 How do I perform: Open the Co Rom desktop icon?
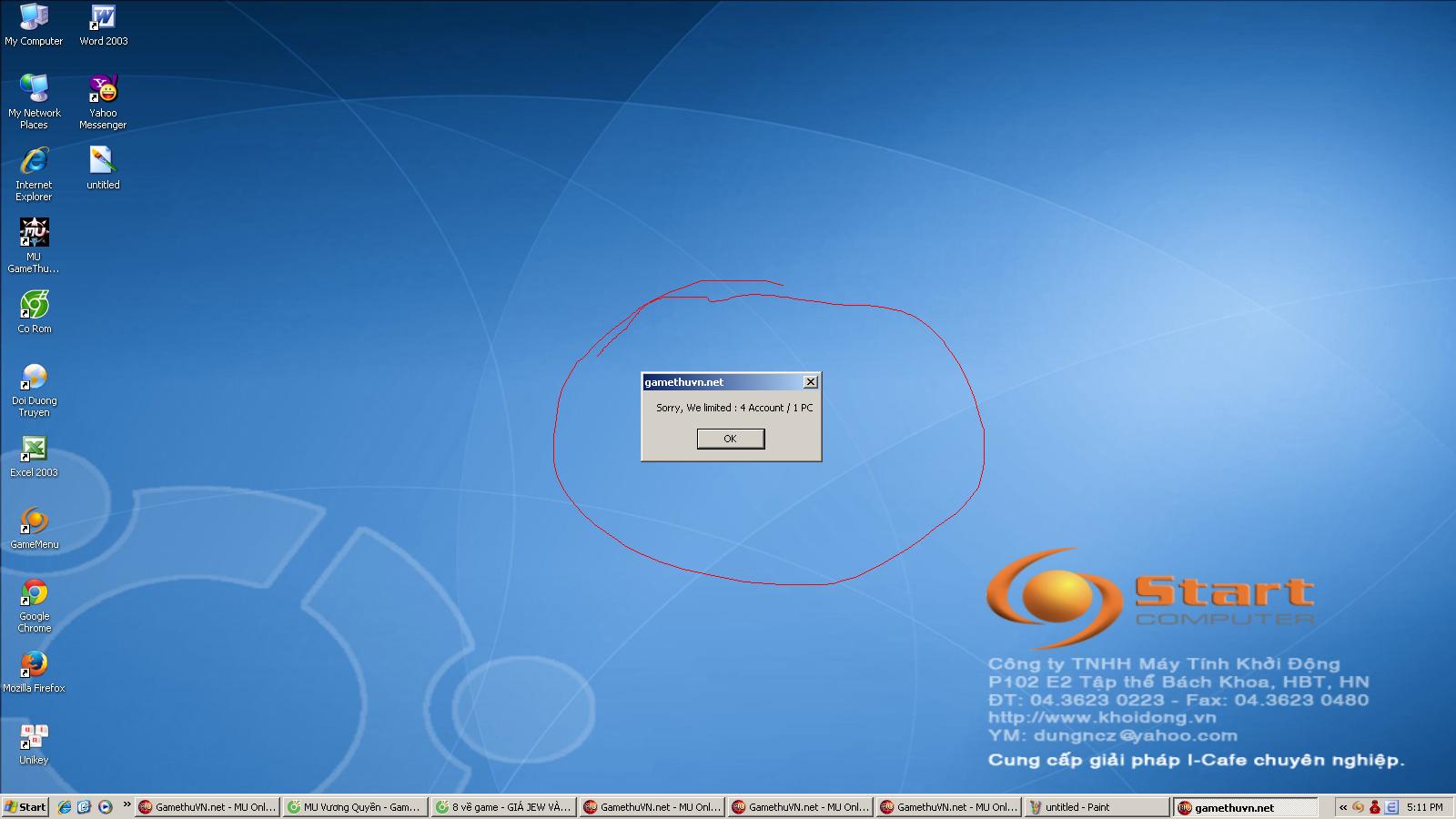click(x=35, y=306)
